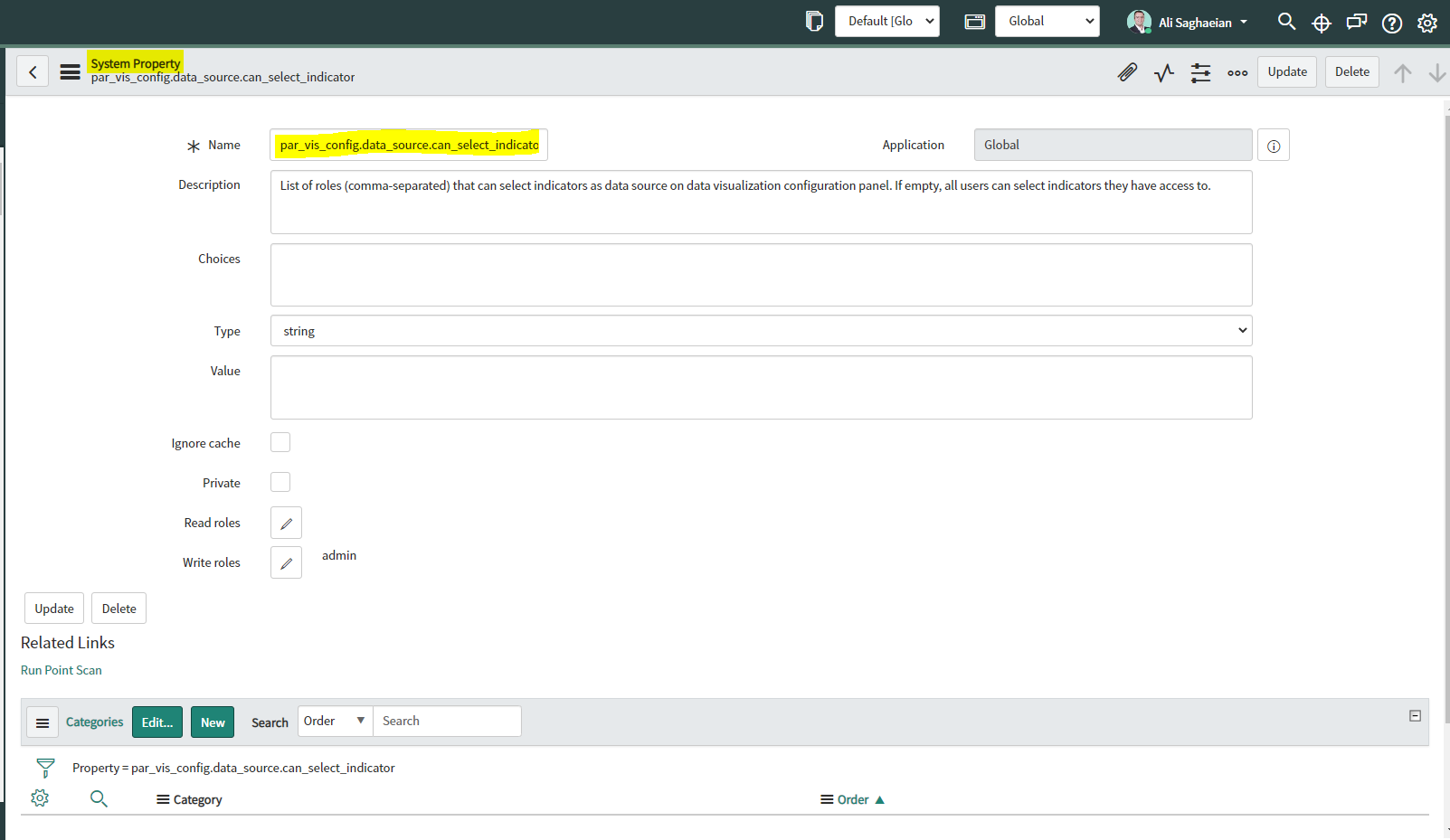Click the help question mark icon

[x=1392, y=23]
